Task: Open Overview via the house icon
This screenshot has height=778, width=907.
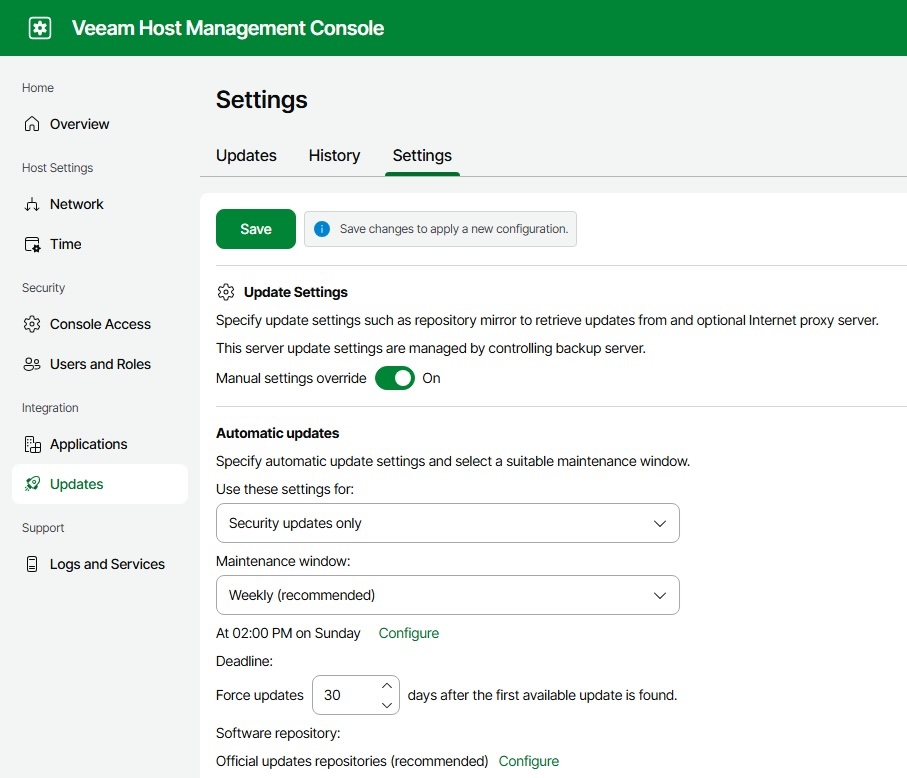Action: (x=32, y=124)
